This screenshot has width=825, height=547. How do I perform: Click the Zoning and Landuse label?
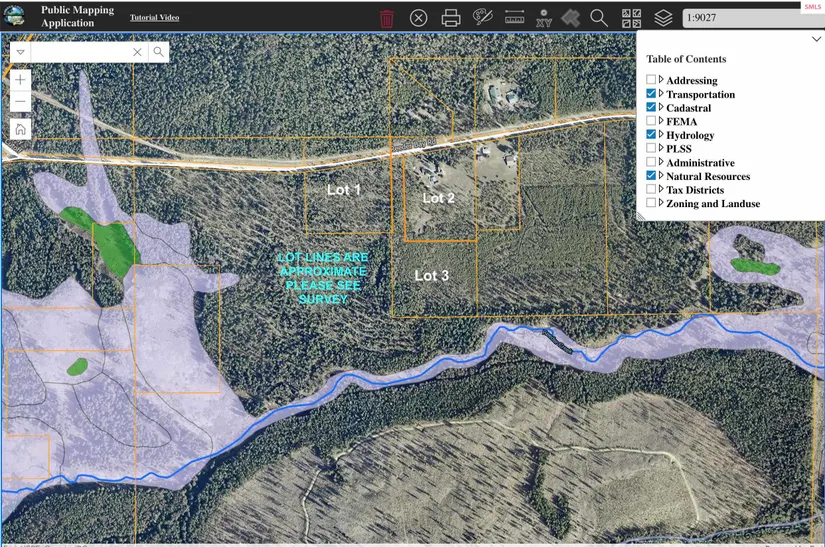713,204
